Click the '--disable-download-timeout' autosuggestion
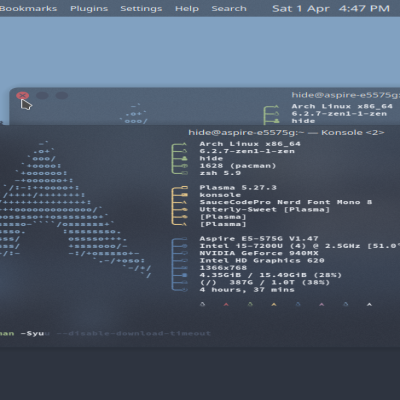 point(134,333)
